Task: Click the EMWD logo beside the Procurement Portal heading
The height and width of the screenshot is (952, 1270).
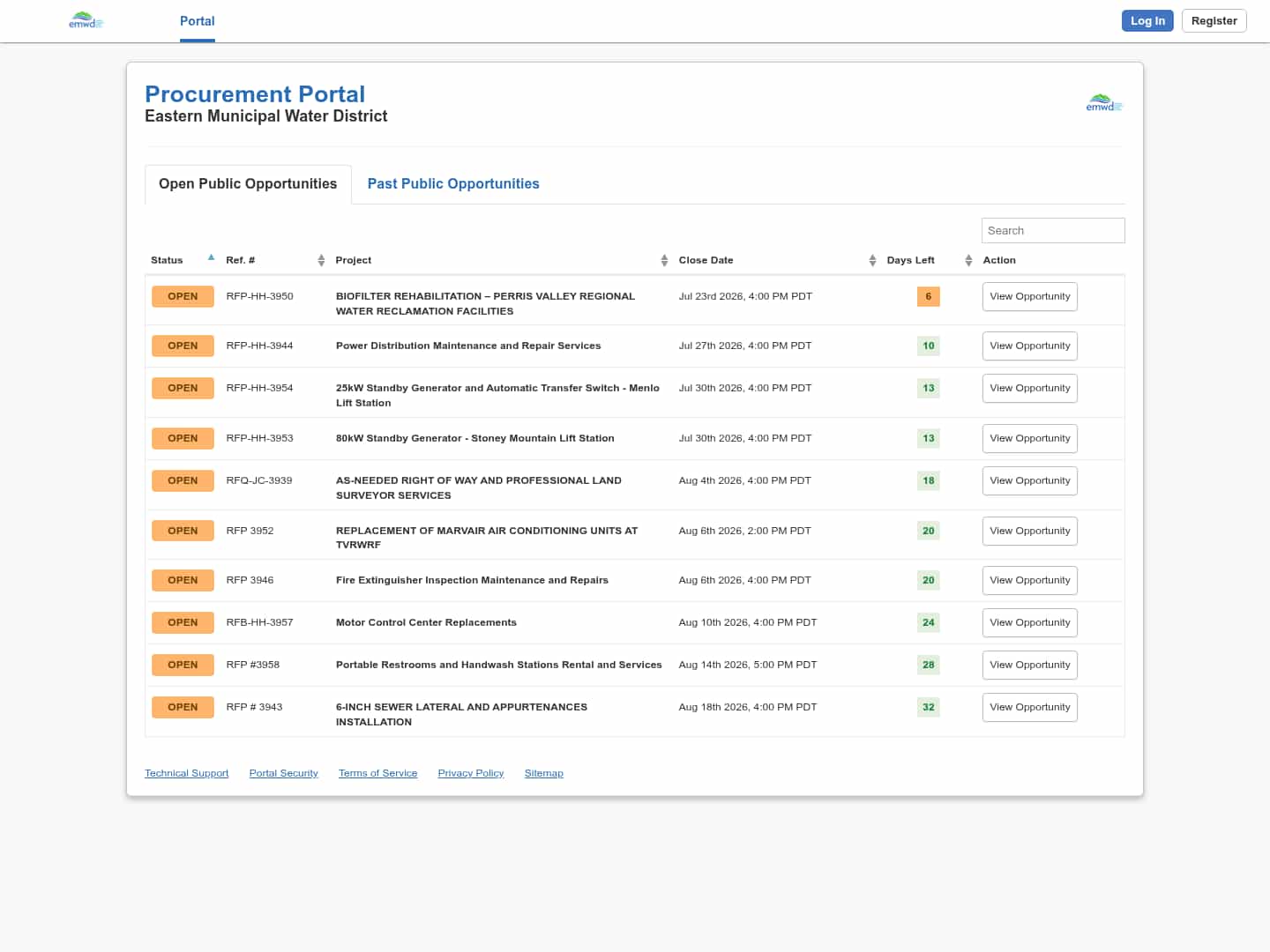Action: [x=1104, y=103]
